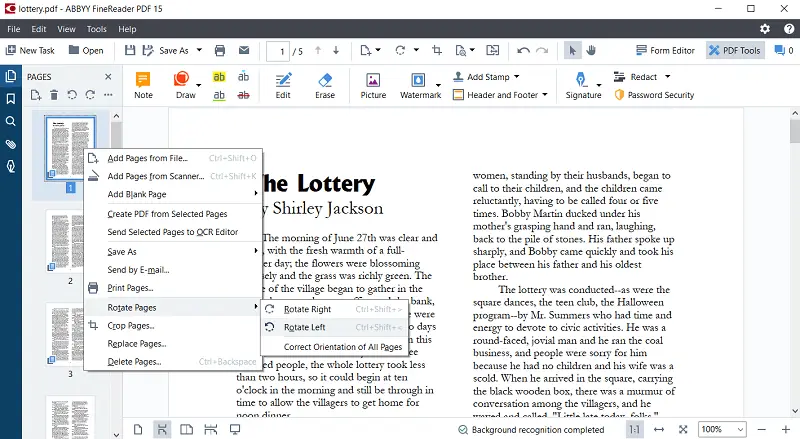Open the View menu

(x=66, y=29)
